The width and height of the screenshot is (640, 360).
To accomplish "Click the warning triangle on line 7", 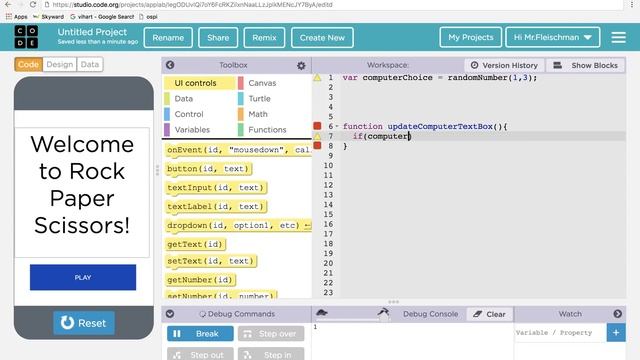I will tap(317, 136).
